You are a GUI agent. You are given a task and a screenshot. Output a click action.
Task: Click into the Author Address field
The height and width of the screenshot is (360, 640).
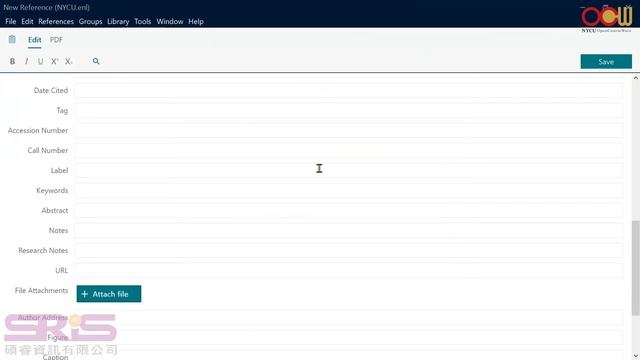click(349, 318)
